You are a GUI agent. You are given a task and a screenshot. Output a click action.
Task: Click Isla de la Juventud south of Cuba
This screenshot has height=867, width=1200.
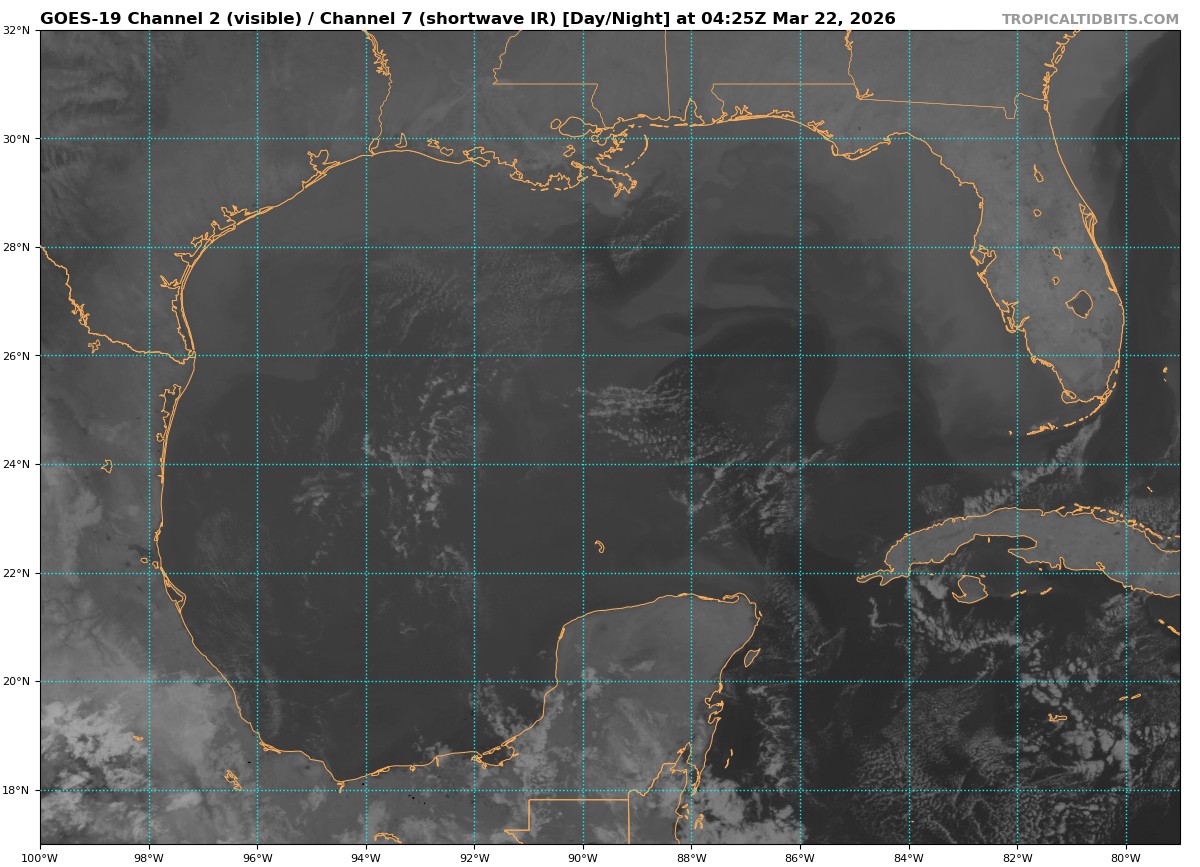coord(969,589)
